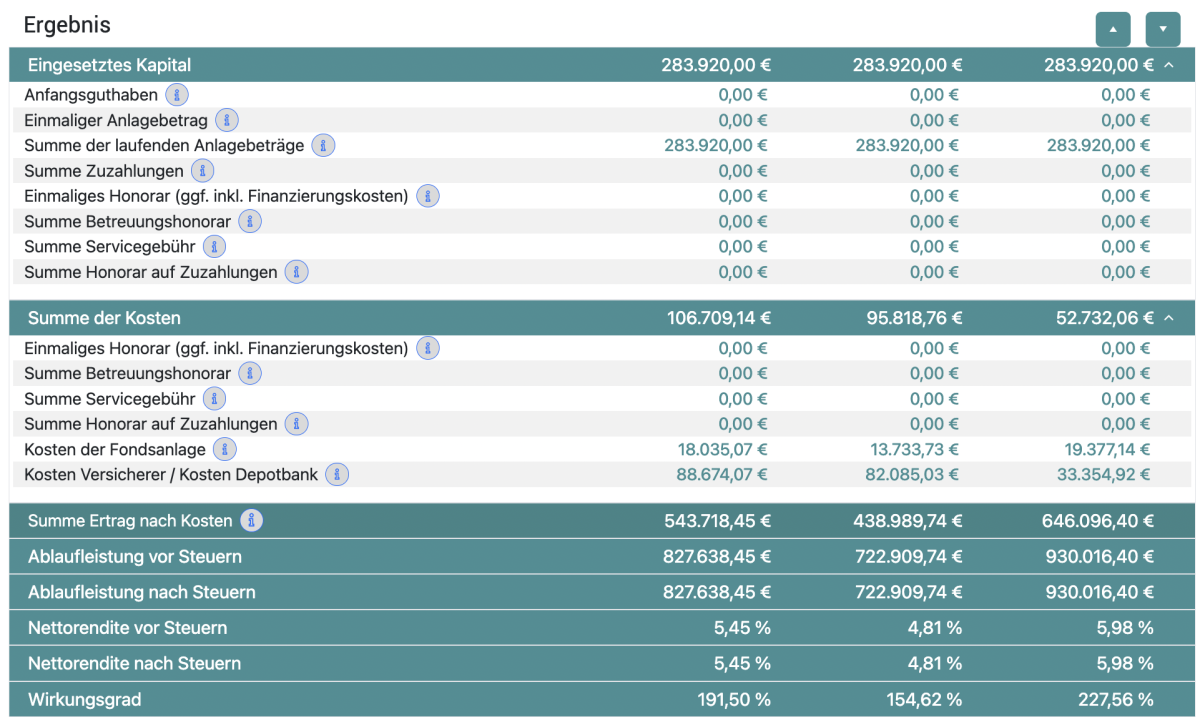This screenshot has height=717, width=1200.
Task: Collapse the Eingesetztes Kapital section chevron
Action: tap(1168, 65)
